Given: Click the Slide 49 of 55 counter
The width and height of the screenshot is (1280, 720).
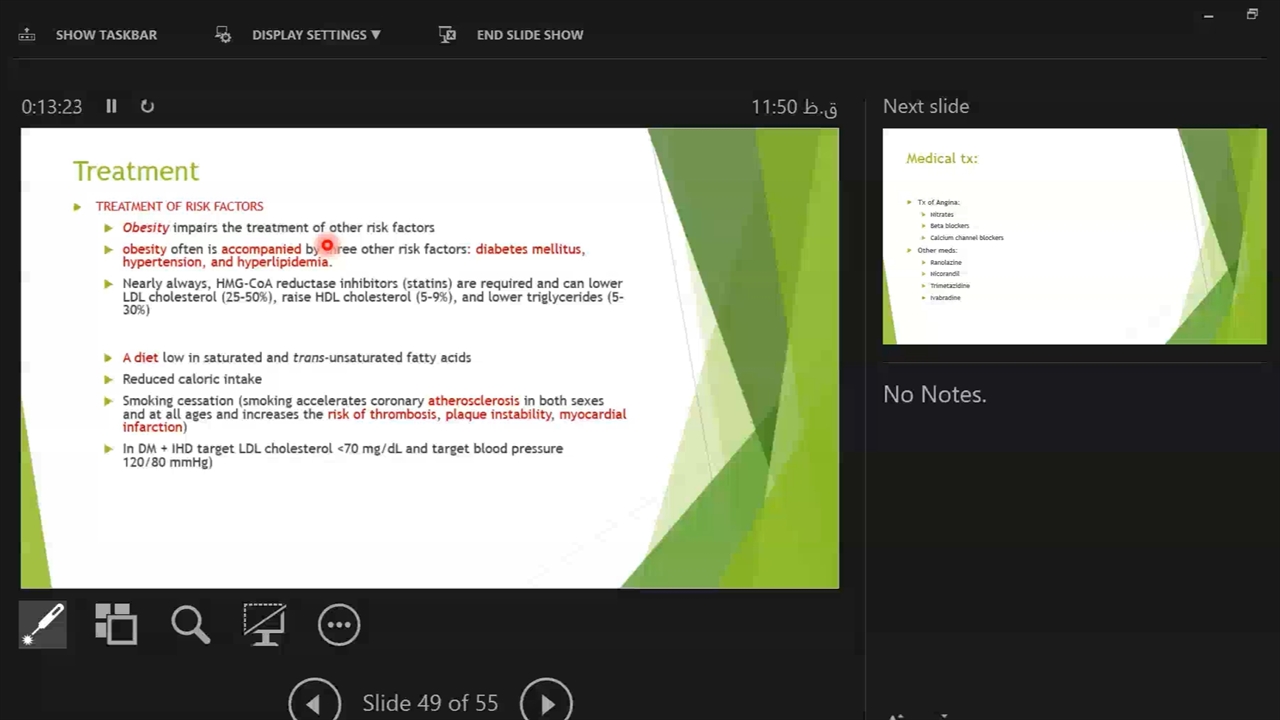Looking at the screenshot, I should coord(430,703).
